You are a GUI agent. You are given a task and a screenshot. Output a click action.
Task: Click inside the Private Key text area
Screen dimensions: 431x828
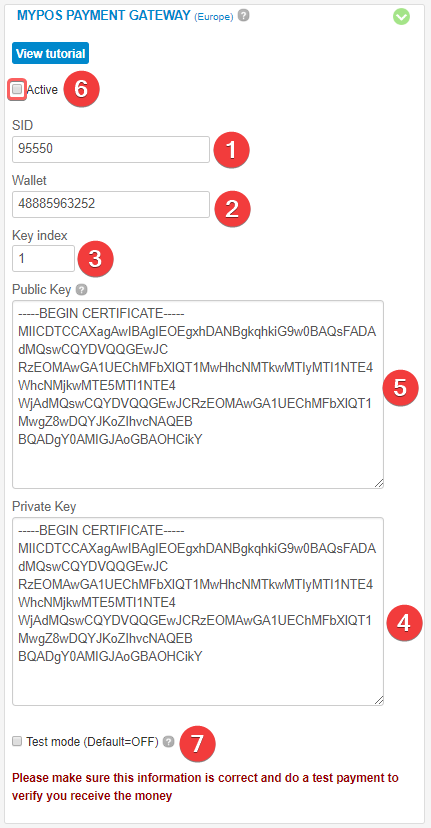click(198, 611)
